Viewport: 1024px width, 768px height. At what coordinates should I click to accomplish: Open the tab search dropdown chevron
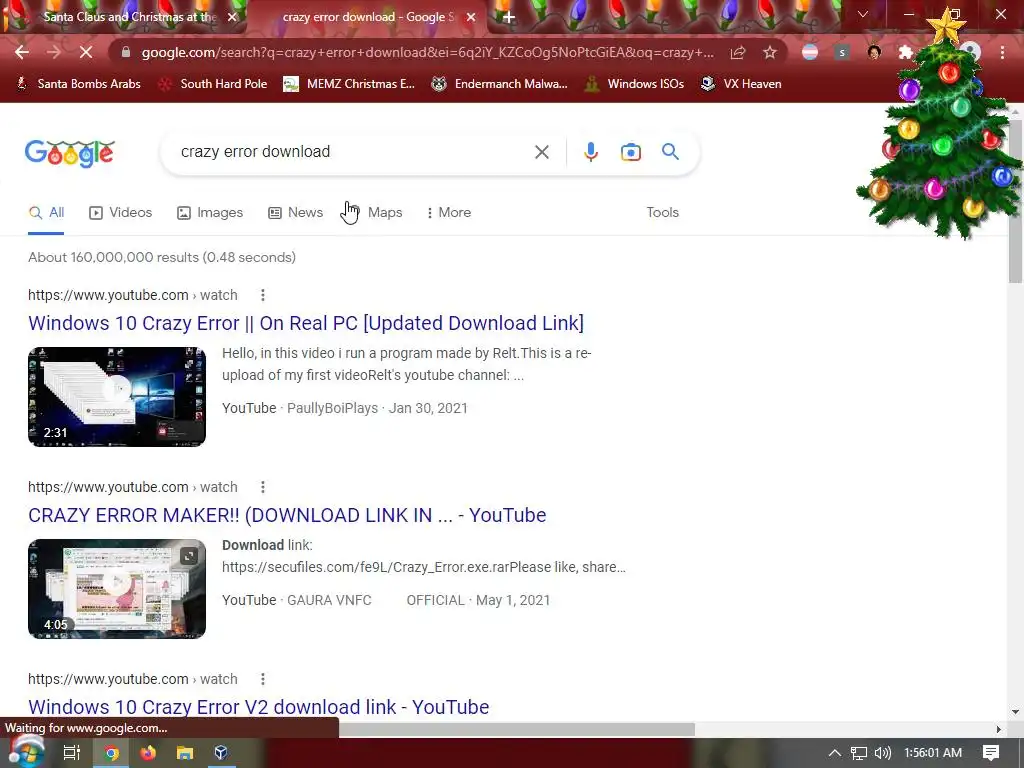pyautogui.click(x=863, y=14)
